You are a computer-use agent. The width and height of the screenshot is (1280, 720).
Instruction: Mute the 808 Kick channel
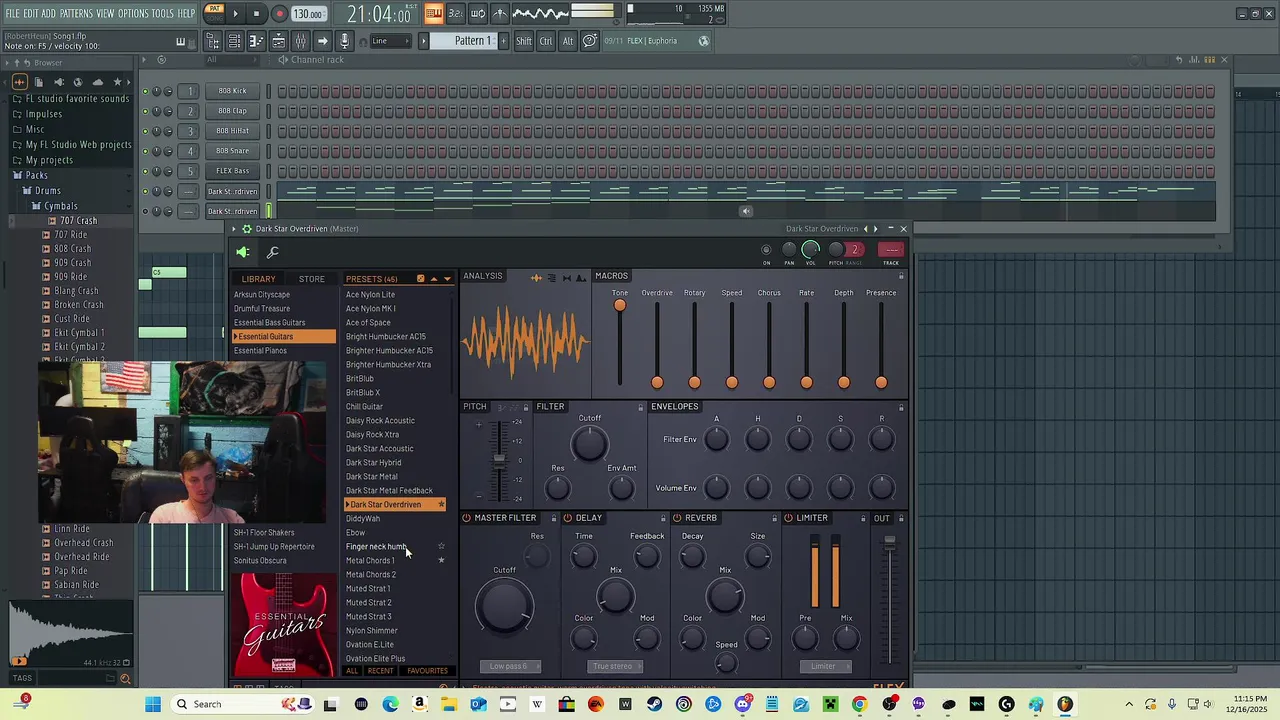coord(145,91)
